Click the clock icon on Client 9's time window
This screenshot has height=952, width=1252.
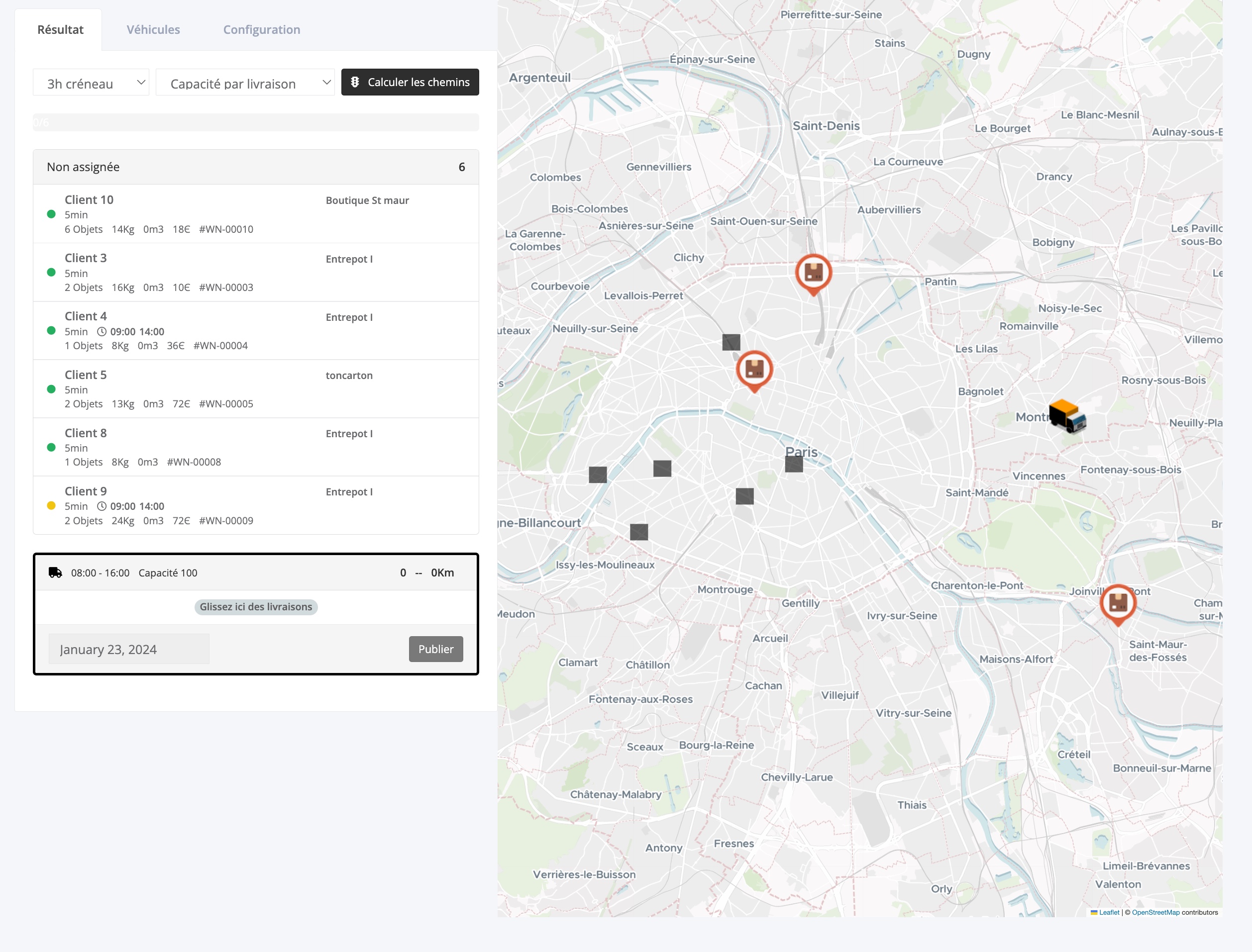[x=101, y=506]
